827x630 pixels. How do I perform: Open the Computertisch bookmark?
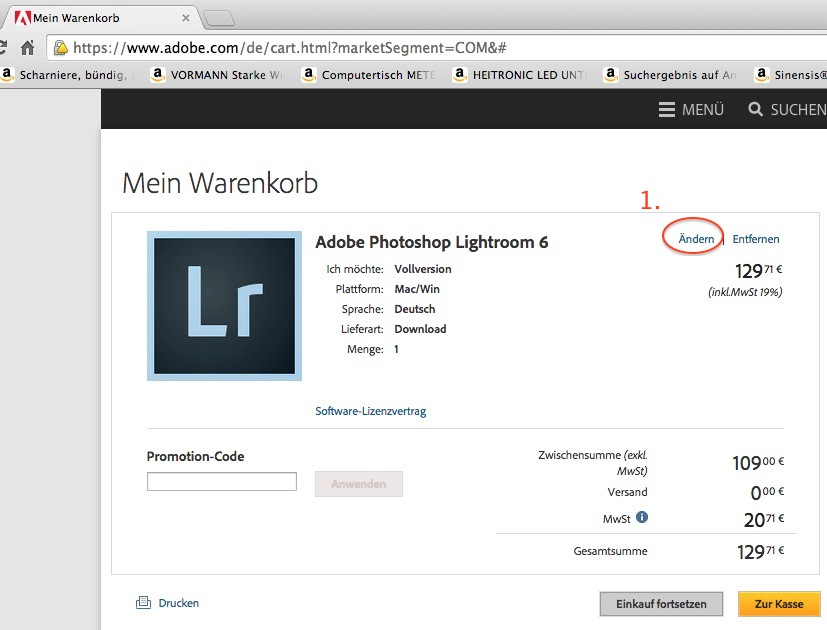pos(369,75)
